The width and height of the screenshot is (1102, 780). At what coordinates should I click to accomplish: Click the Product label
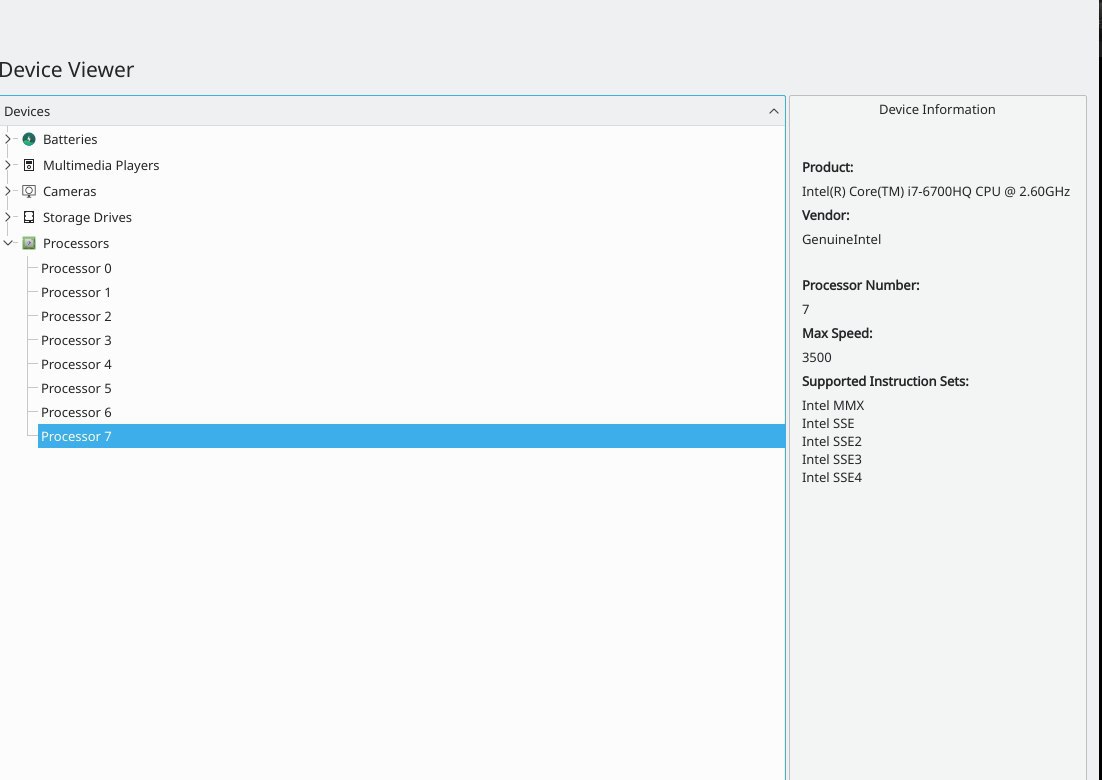pos(827,167)
